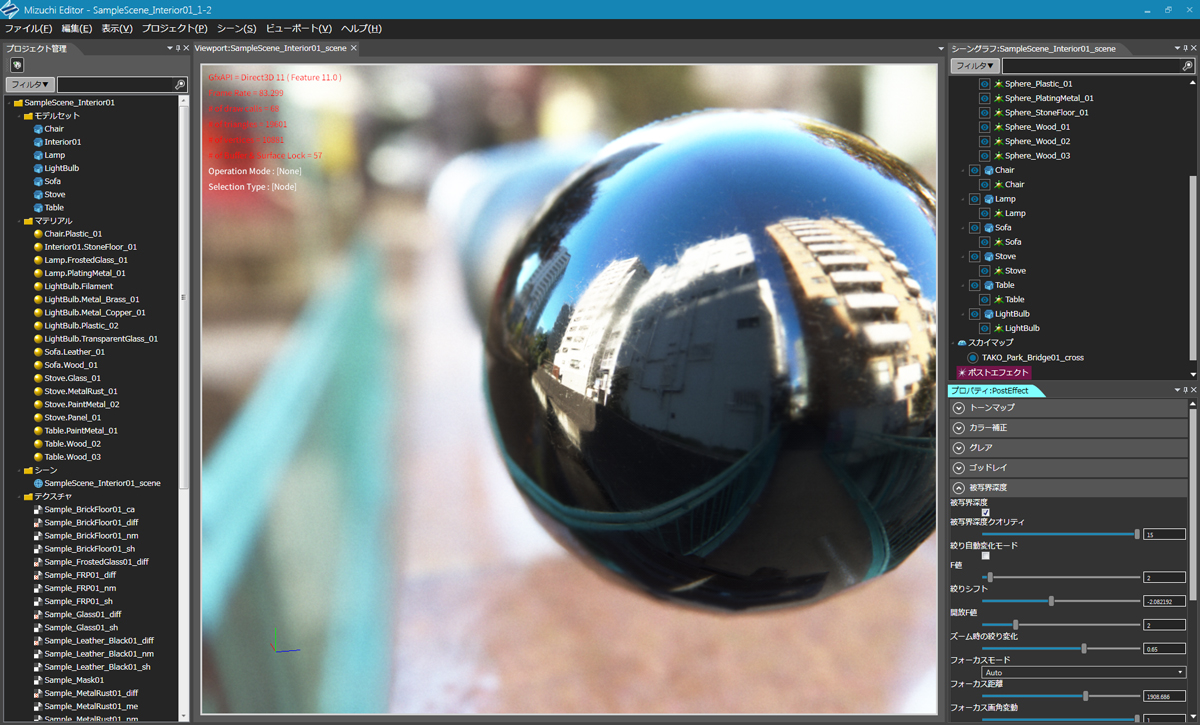Toggle visibility of Sphere_StoneFloor_01

point(985,112)
